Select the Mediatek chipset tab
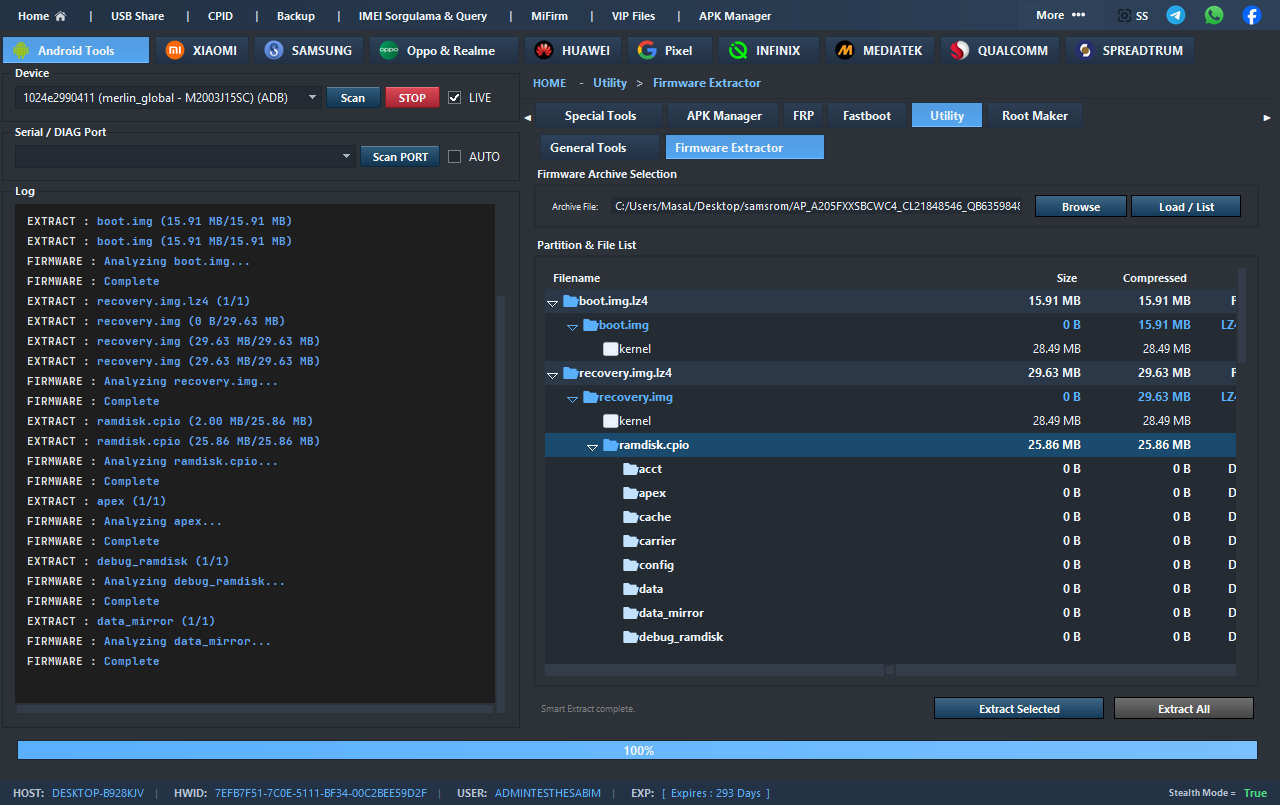The image size is (1280, 805). pos(880,50)
